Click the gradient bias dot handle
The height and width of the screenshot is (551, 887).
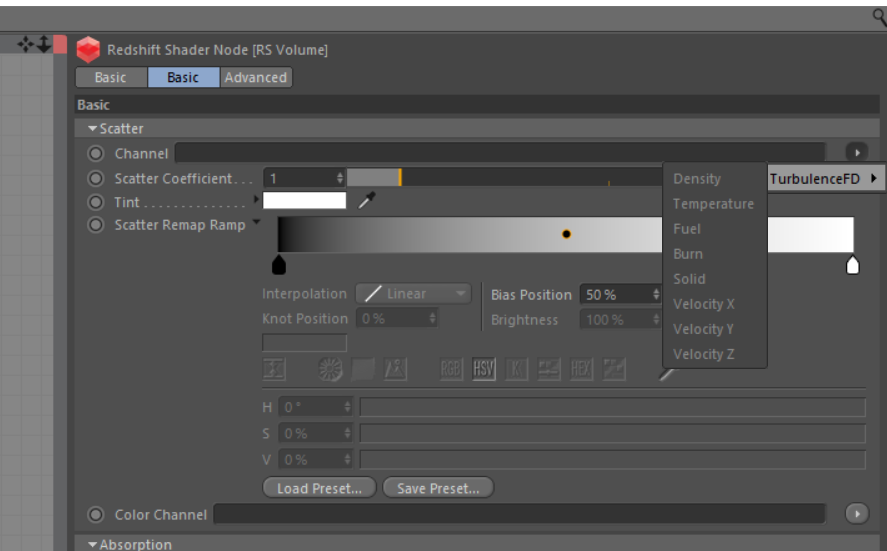coord(566,234)
